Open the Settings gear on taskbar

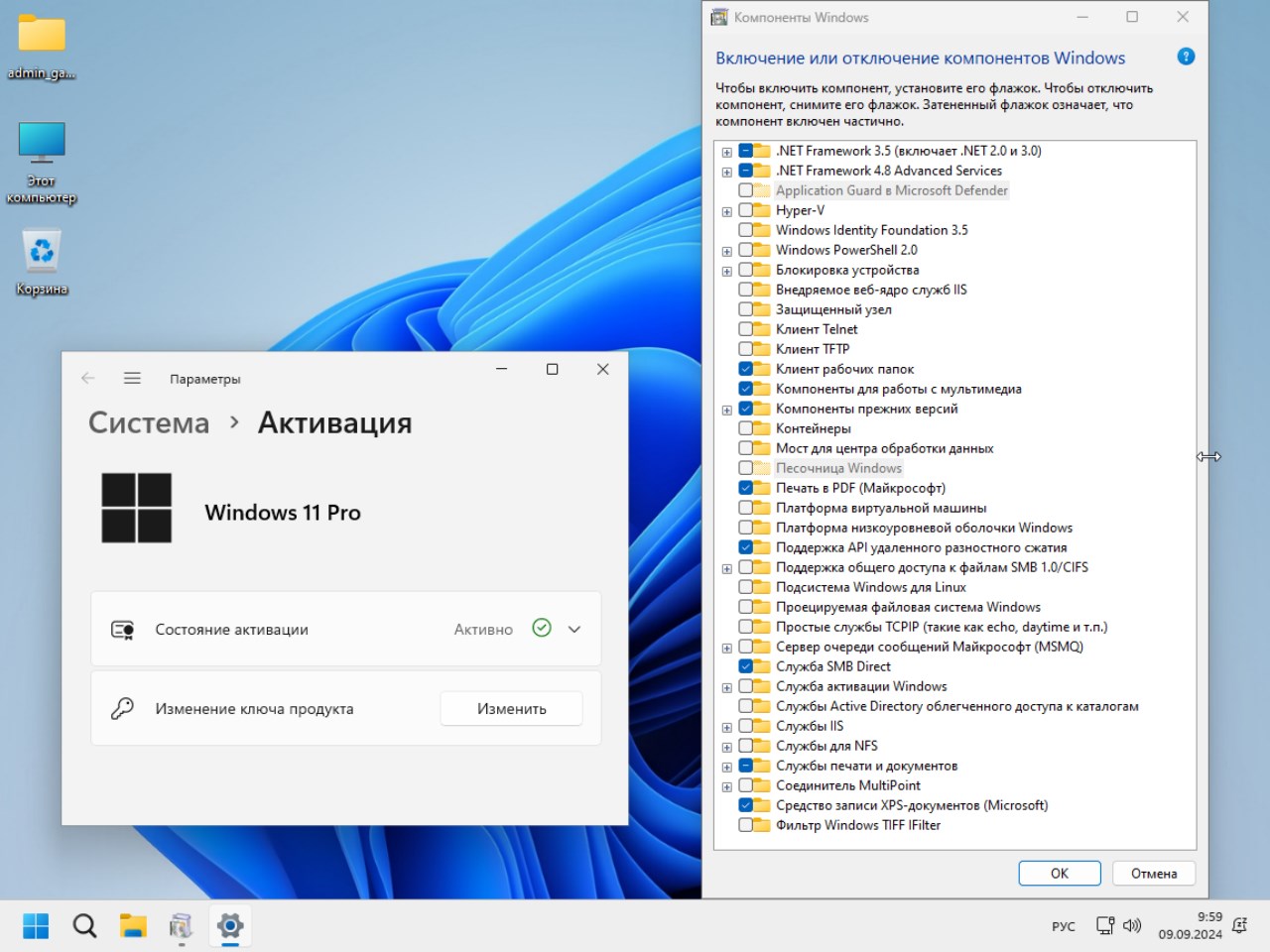(229, 926)
